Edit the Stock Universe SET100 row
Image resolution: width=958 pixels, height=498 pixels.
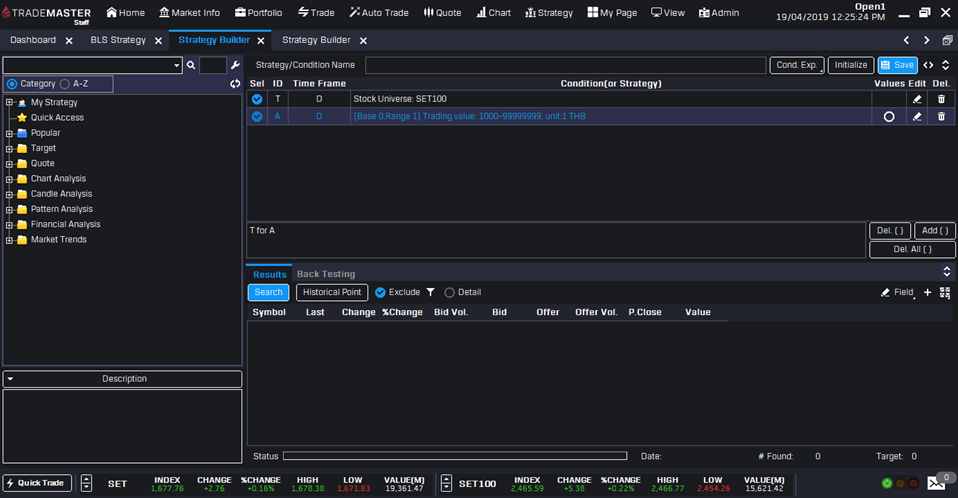[917, 99]
